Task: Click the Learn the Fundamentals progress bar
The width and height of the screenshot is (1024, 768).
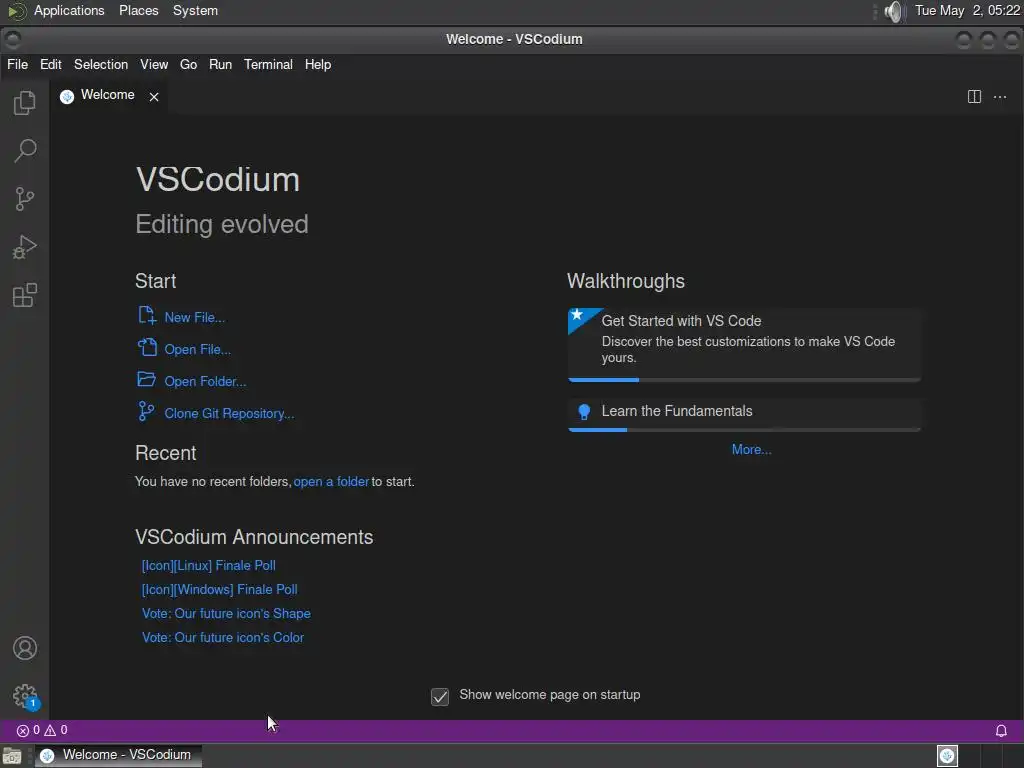Action: pyautogui.click(x=744, y=430)
